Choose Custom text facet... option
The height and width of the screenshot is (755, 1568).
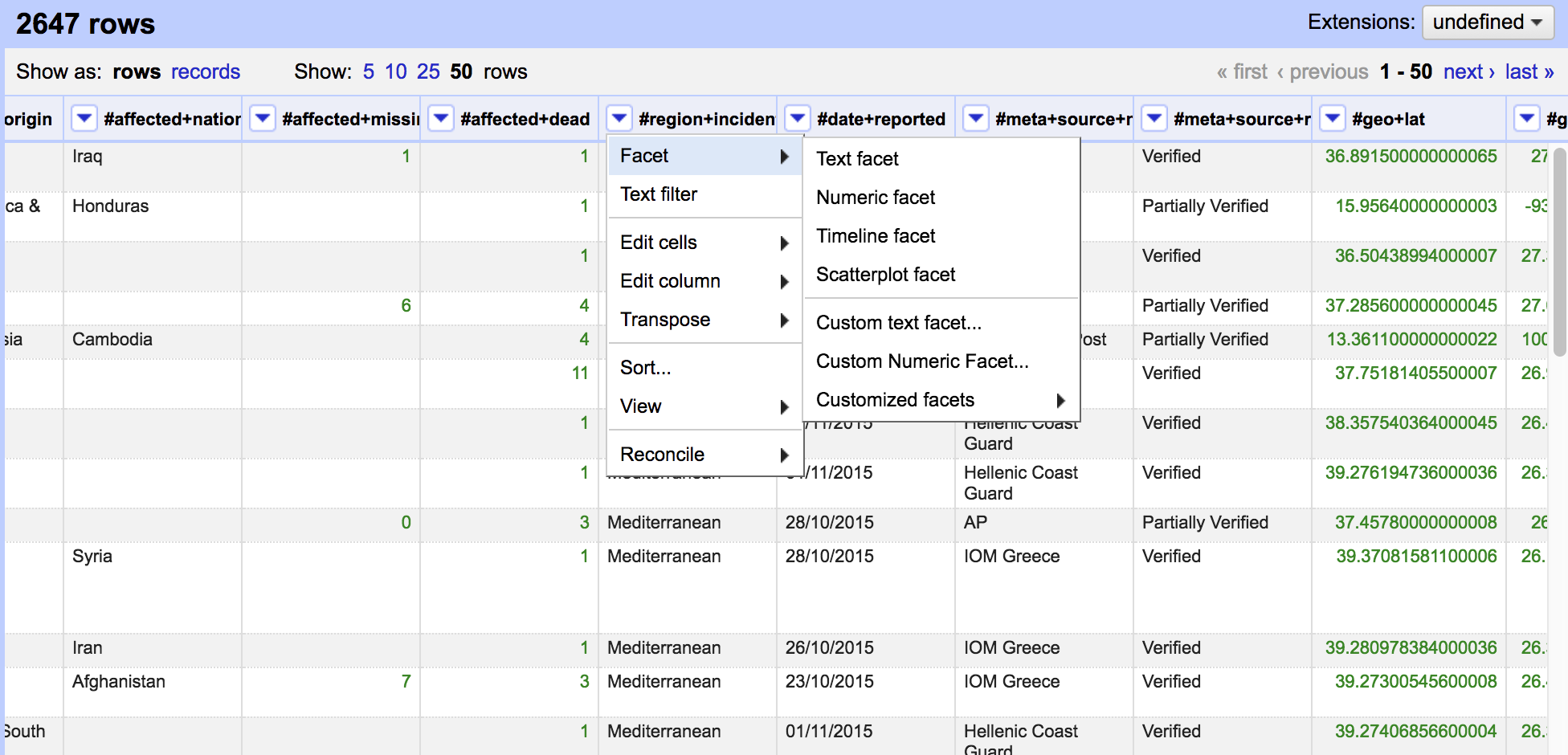941,323
